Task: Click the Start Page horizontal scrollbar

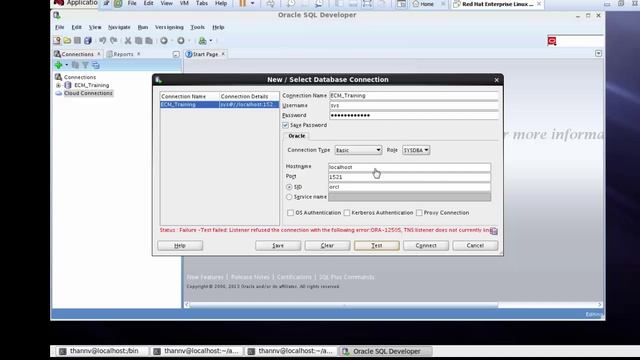Action: (x=343, y=304)
